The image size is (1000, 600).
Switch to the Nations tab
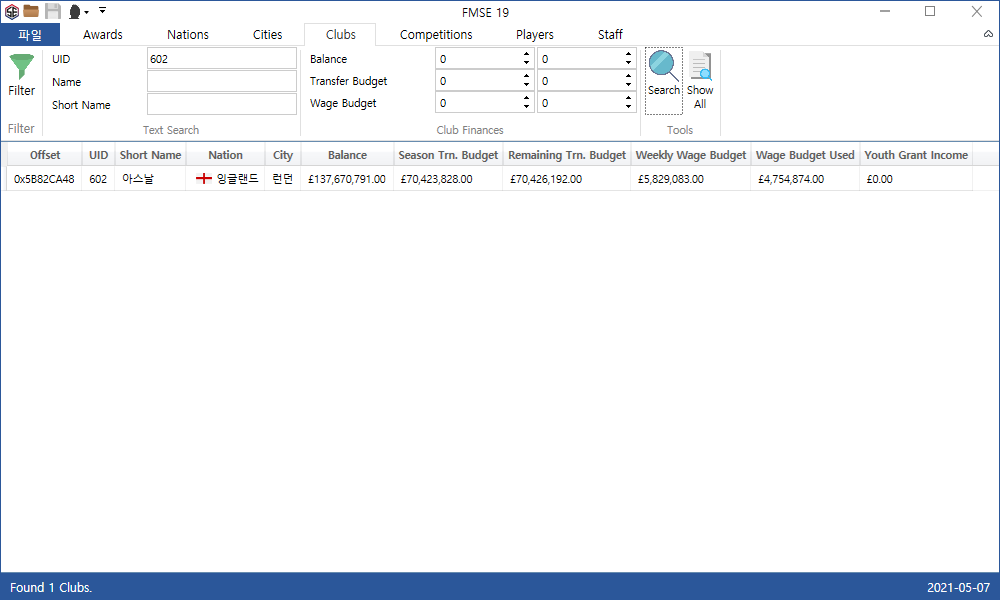tap(188, 34)
